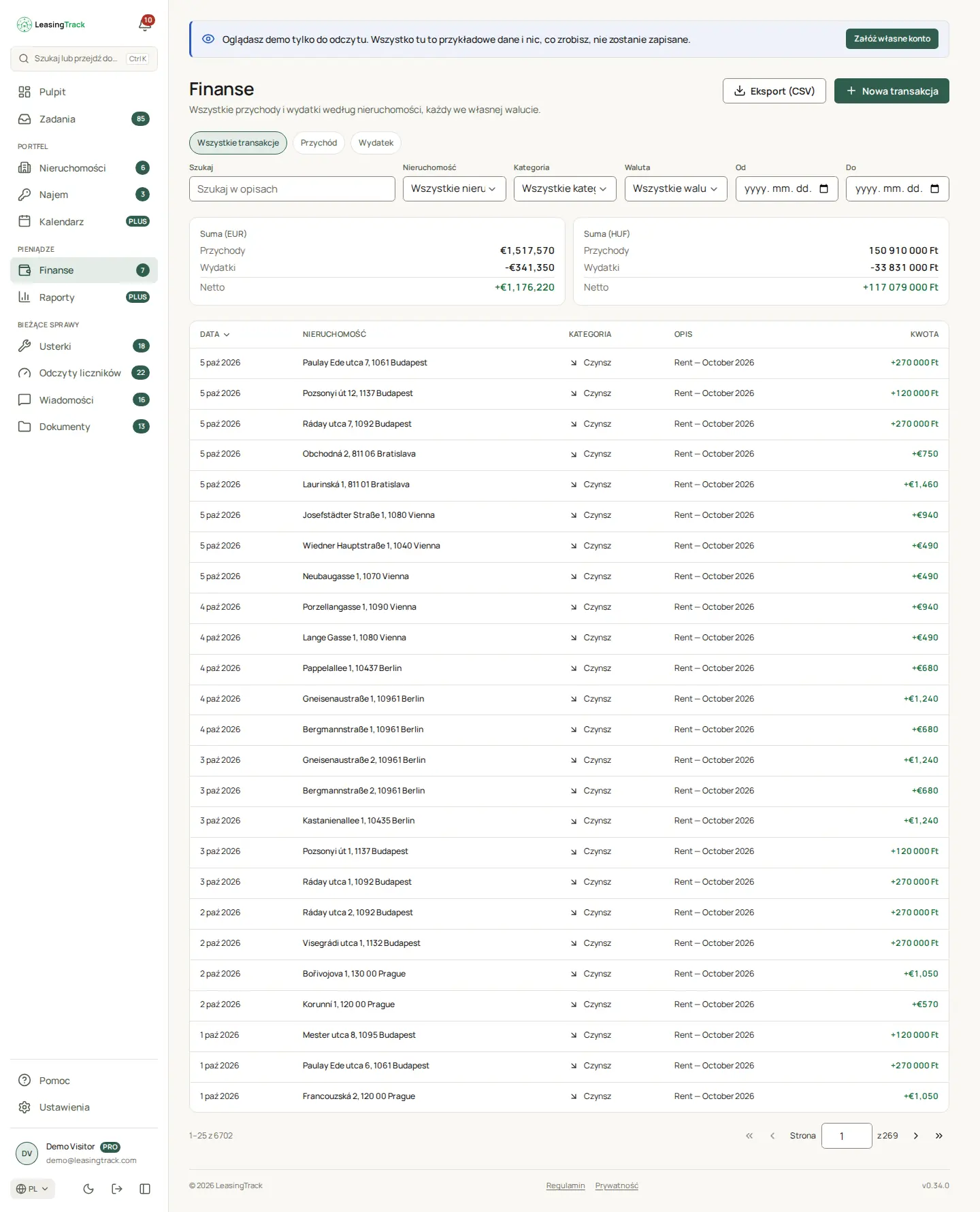Open the Finanse menu item

click(84, 270)
